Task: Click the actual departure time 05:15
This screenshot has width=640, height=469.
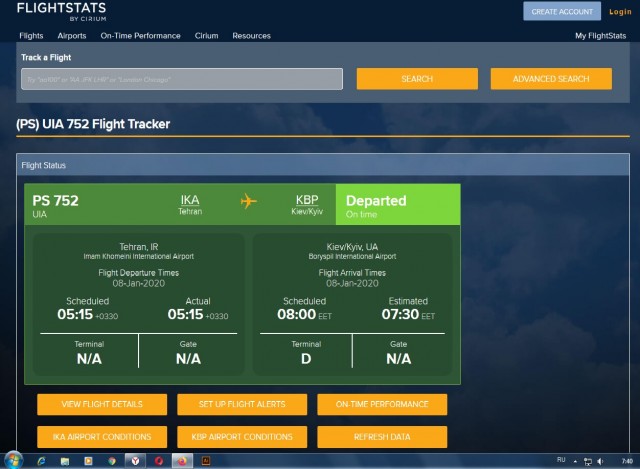Action: coord(185,314)
